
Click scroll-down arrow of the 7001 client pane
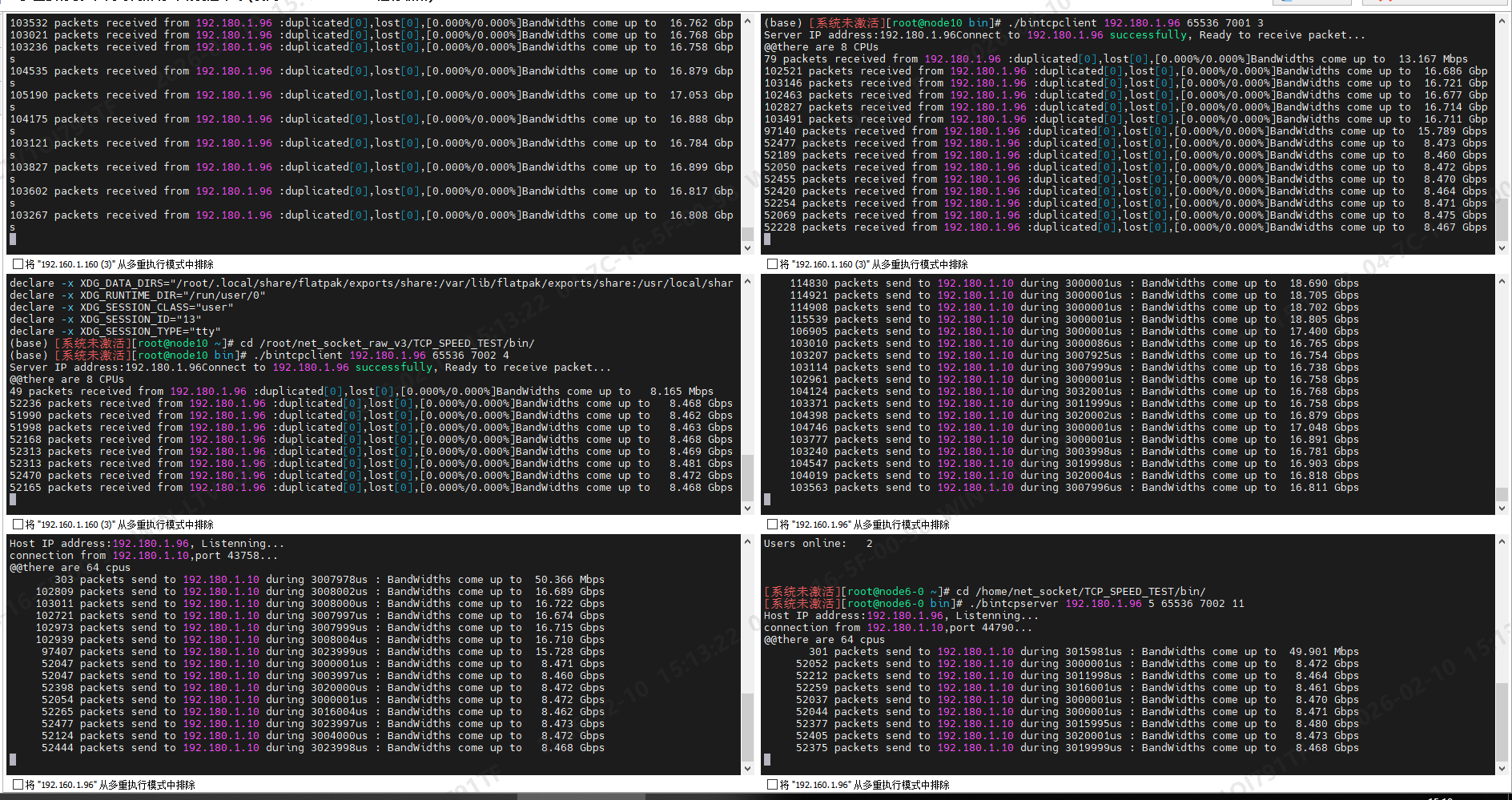coord(1502,248)
